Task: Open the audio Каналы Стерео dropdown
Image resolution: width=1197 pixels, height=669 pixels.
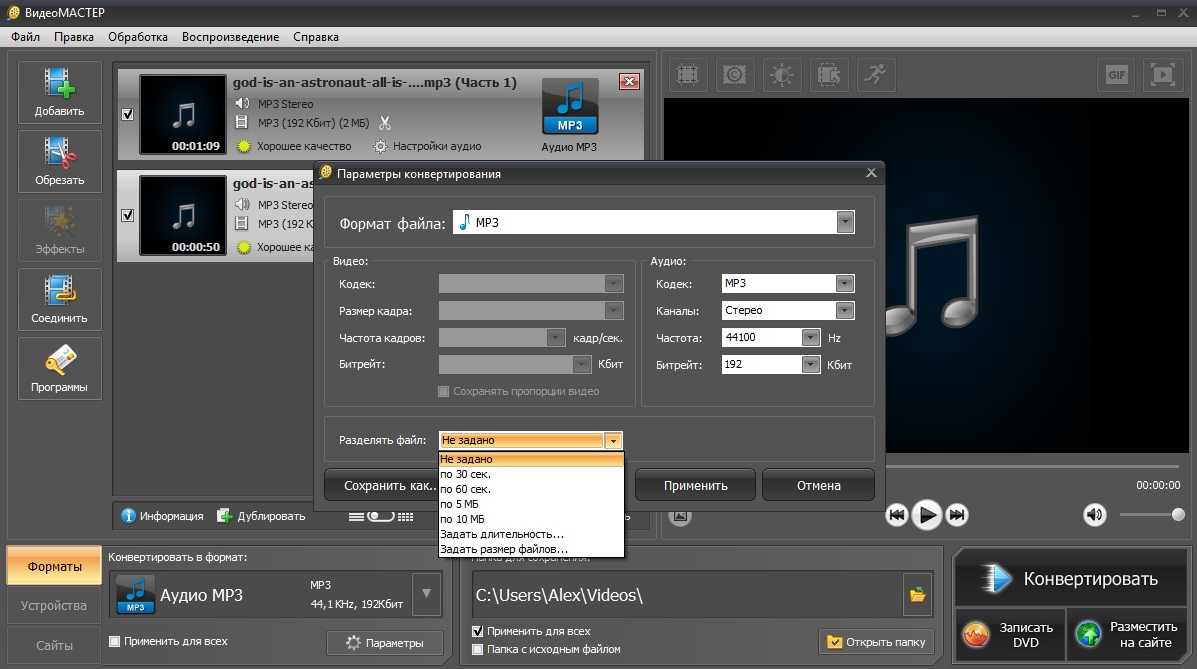Action: (x=844, y=310)
